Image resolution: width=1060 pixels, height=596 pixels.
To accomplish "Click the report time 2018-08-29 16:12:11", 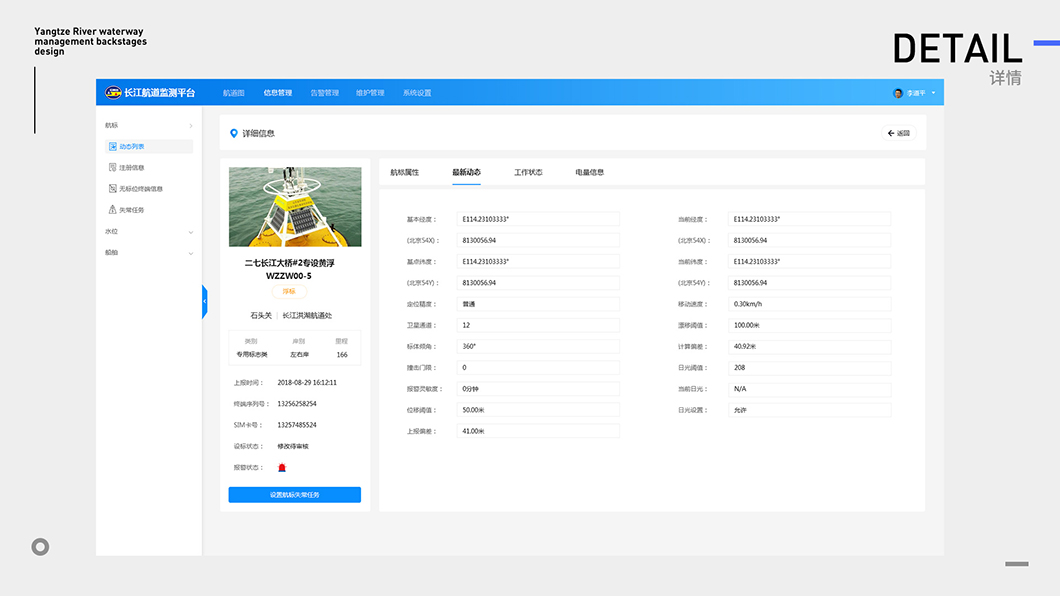I will (x=307, y=382).
